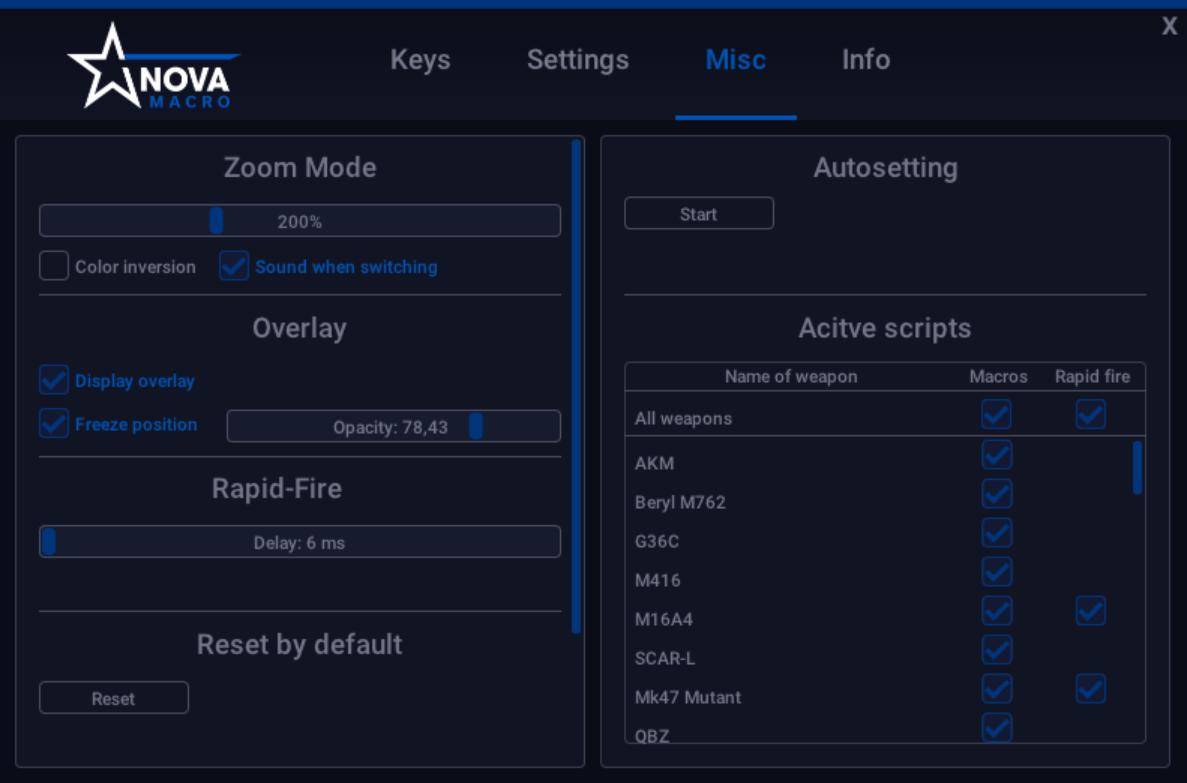This screenshot has width=1187, height=783.
Task: Toggle Rapid fire for Mk47 Mutant
Action: point(1090,689)
